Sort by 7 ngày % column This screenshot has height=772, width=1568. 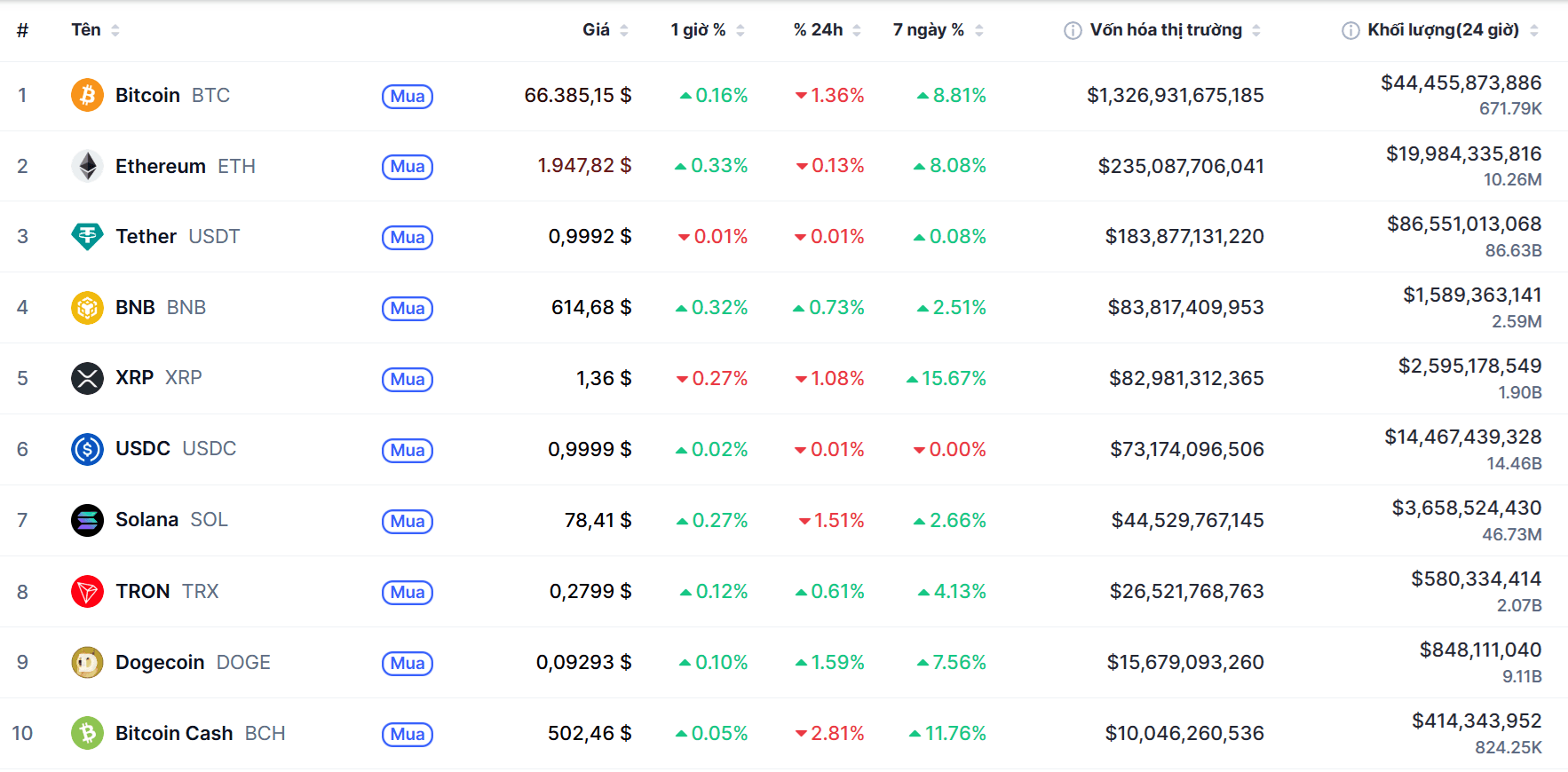tap(938, 30)
